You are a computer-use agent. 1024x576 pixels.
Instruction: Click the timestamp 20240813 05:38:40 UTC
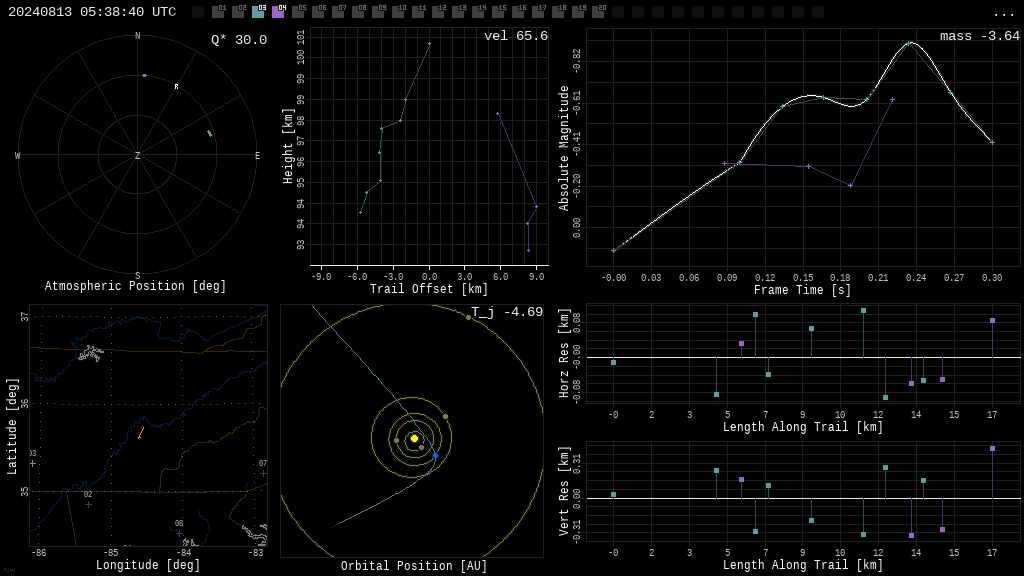[92, 12]
